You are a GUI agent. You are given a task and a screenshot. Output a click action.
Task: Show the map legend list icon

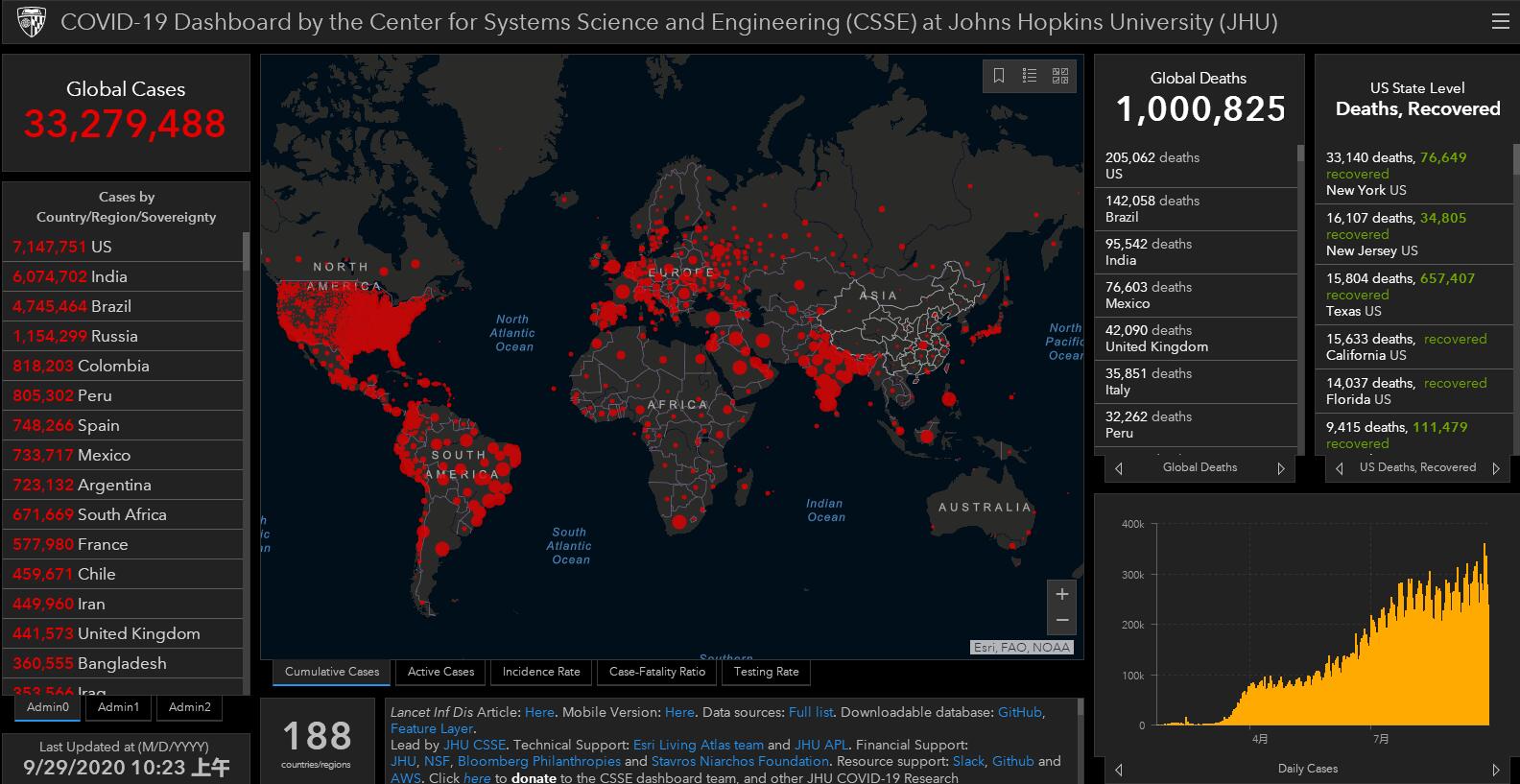pyautogui.click(x=1030, y=76)
